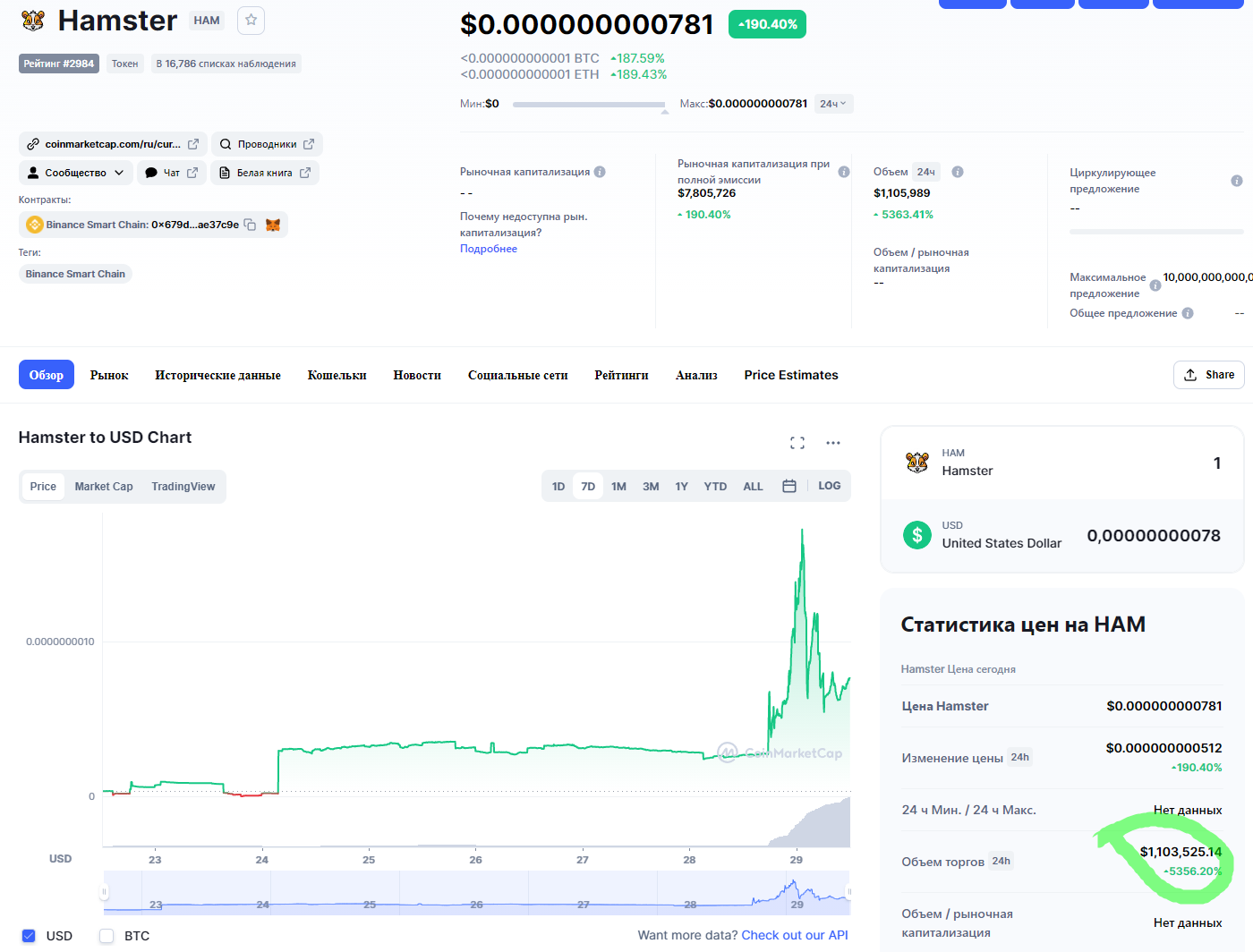
Task: Grab the left handle of chart range slider
Action: [x=104, y=892]
